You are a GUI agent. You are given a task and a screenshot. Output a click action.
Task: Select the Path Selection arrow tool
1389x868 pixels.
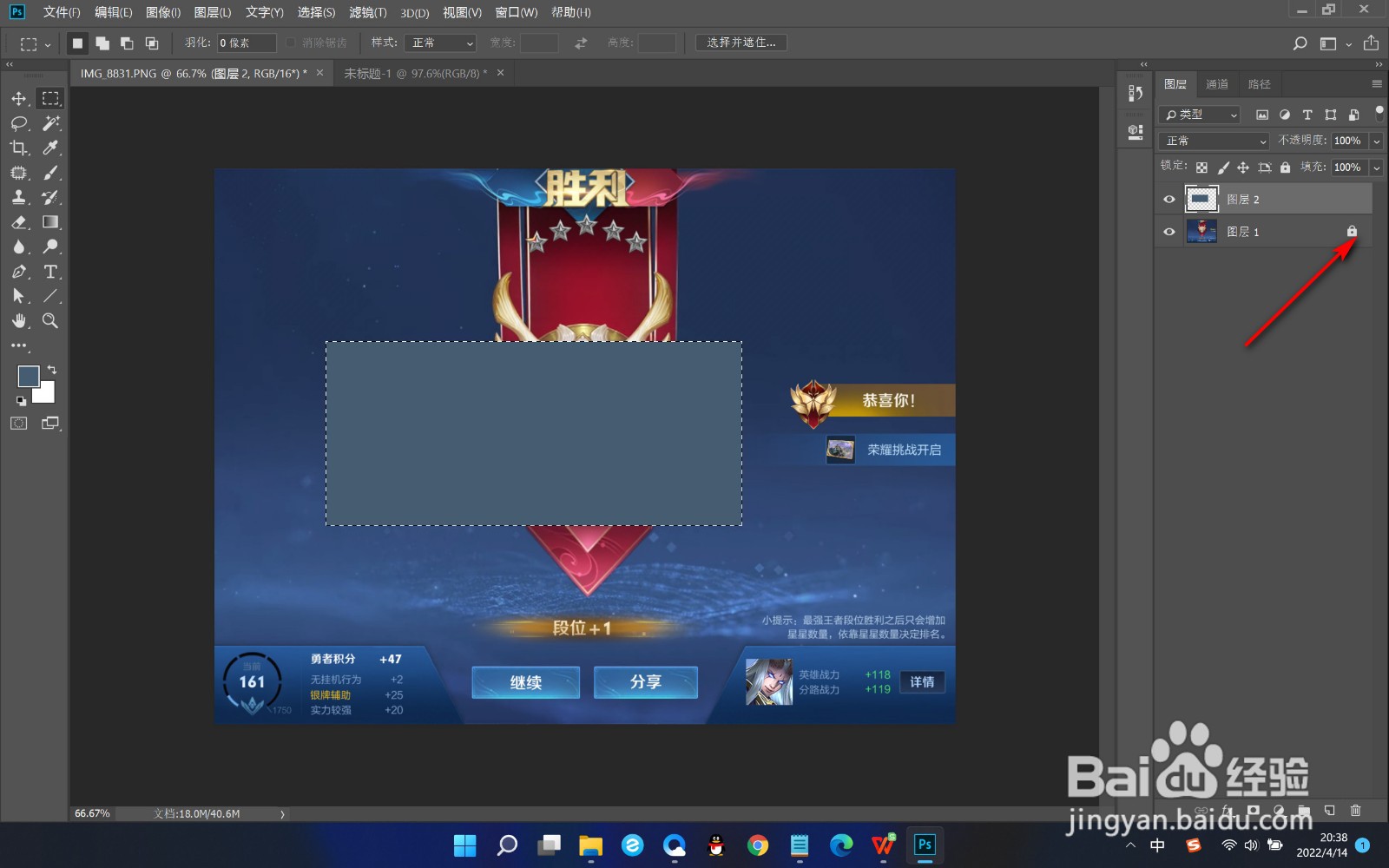[x=19, y=296]
